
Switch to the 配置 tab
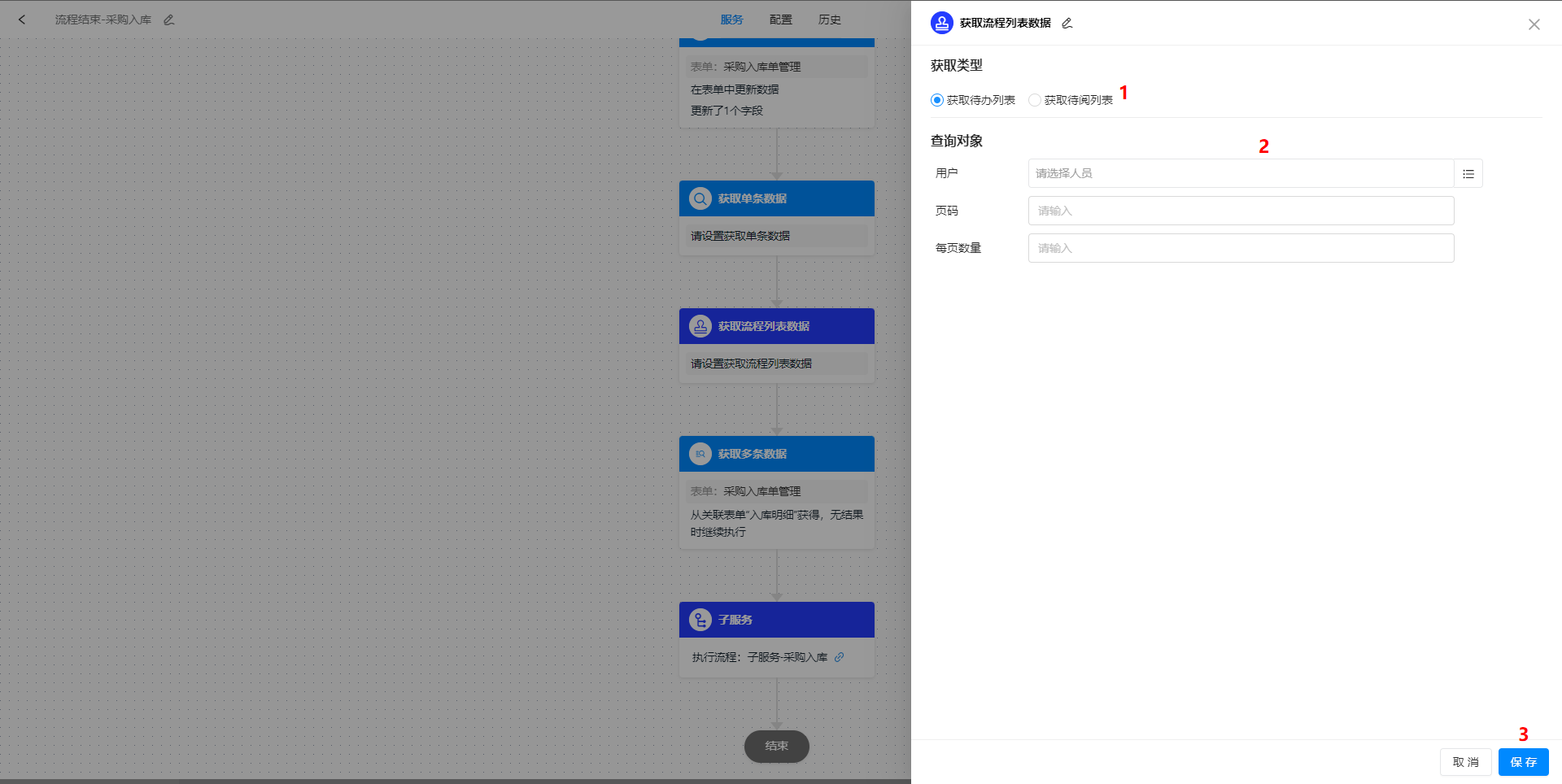coord(780,20)
